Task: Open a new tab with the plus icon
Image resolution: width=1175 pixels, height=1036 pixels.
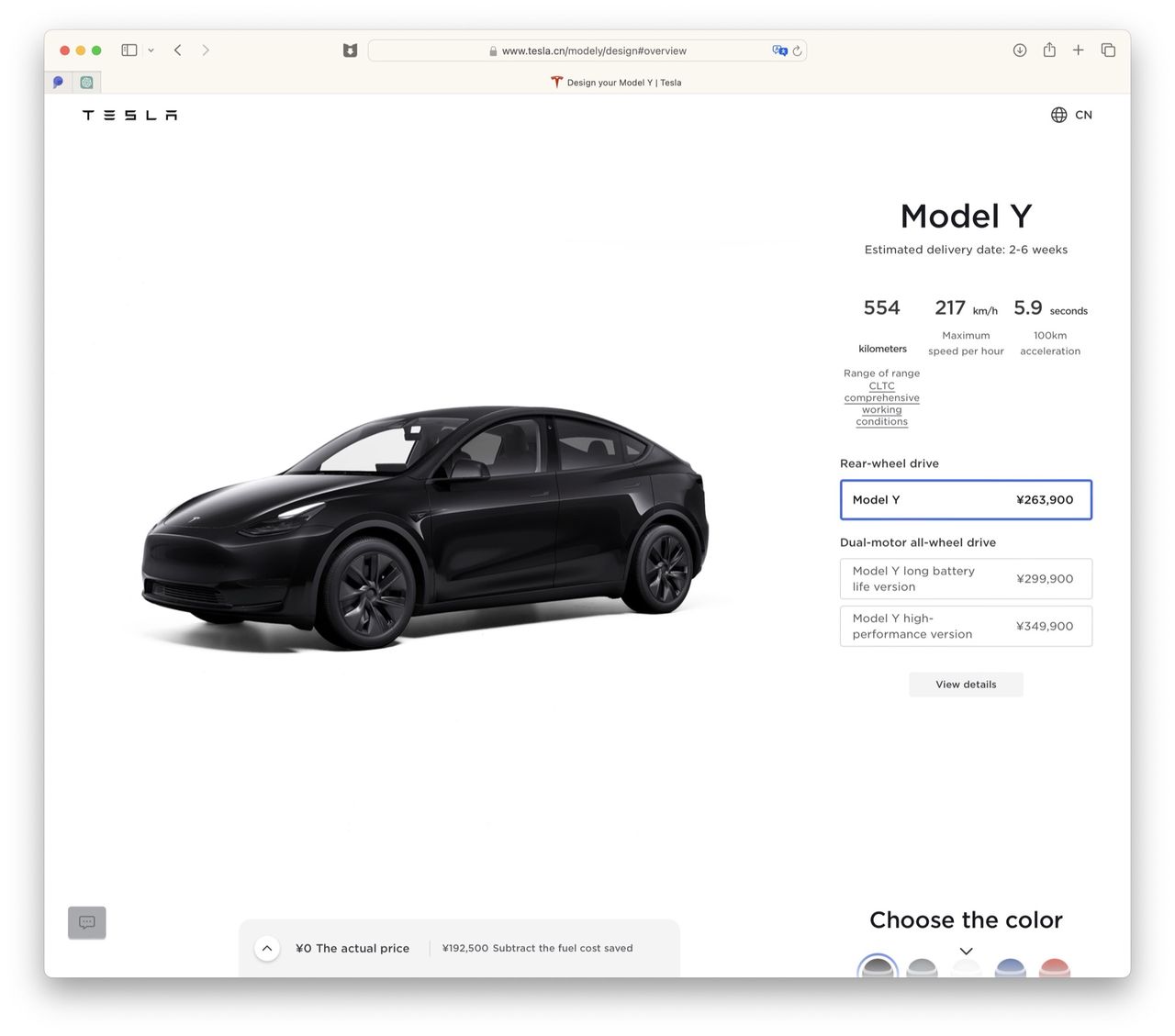Action: [1079, 50]
